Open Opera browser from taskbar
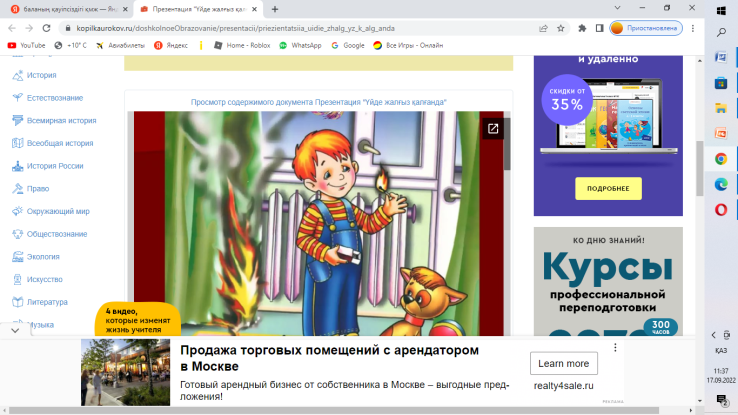Image resolution: width=738 pixels, height=415 pixels. pyautogui.click(x=721, y=210)
